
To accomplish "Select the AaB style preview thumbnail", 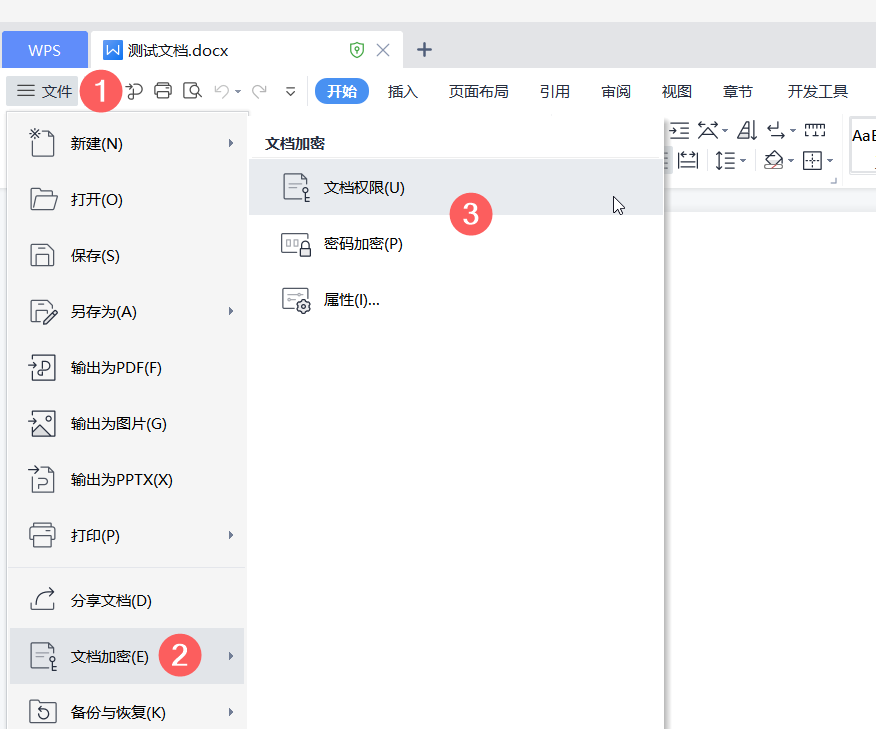I will 863,145.
